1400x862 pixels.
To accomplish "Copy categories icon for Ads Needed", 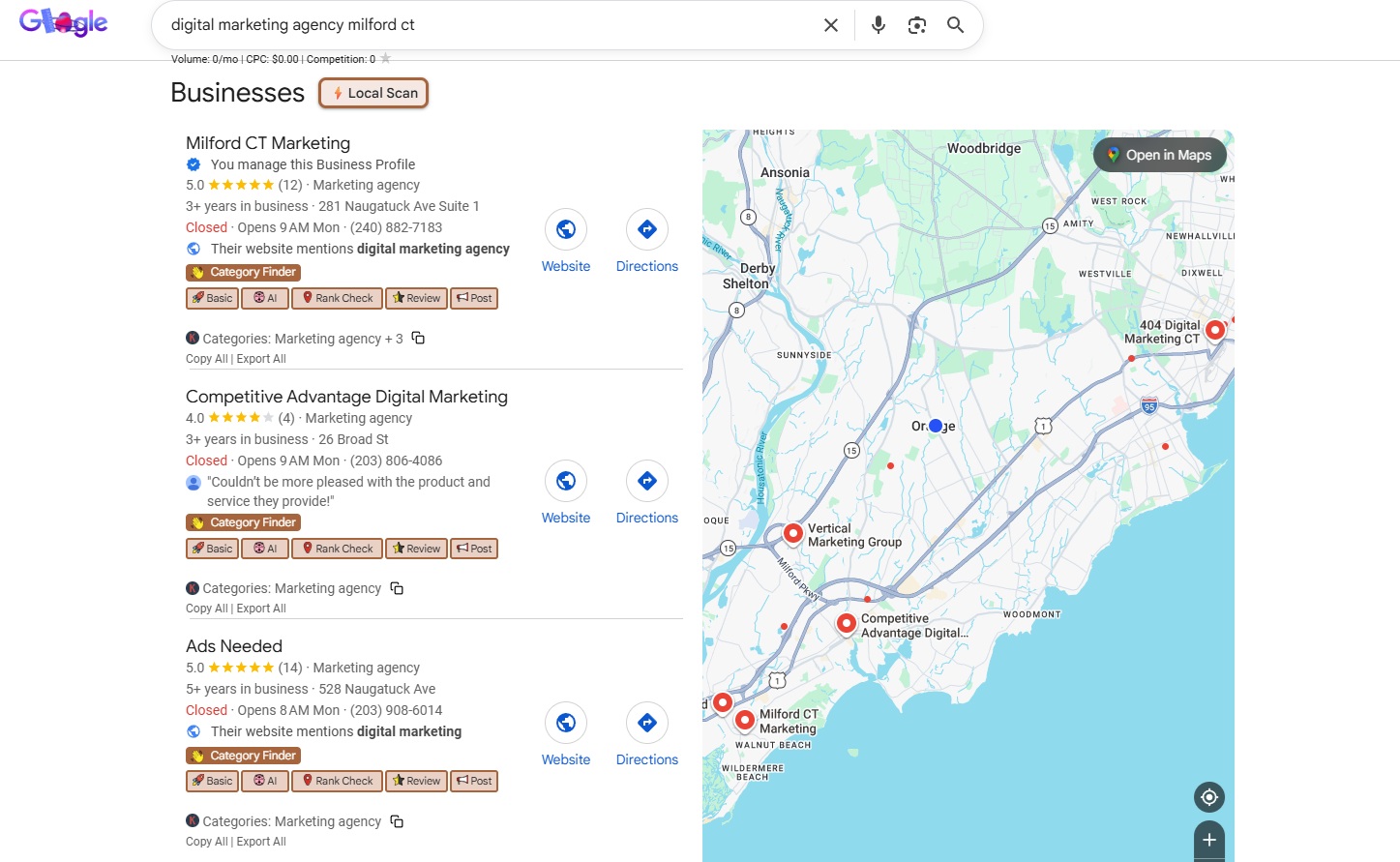I will pyautogui.click(x=397, y=821).
